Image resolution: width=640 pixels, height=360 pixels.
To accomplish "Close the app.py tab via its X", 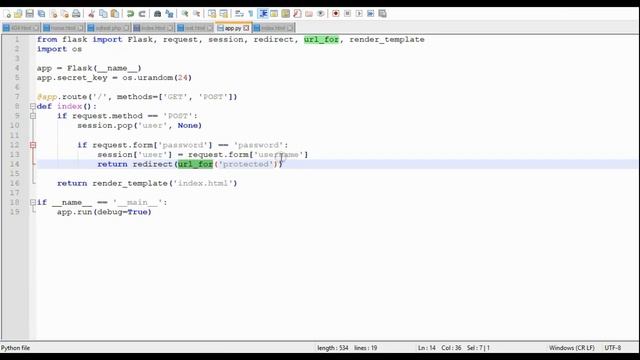I will pos(246,28).
